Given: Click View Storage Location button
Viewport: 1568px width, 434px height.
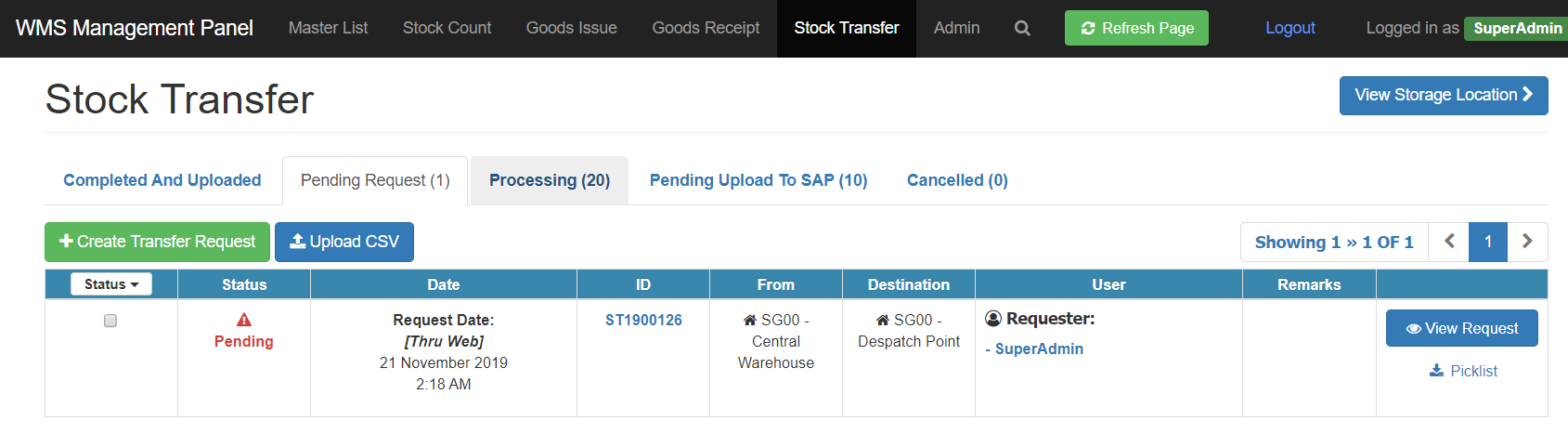Looking at the screenshot, I should click(1444, 96).
